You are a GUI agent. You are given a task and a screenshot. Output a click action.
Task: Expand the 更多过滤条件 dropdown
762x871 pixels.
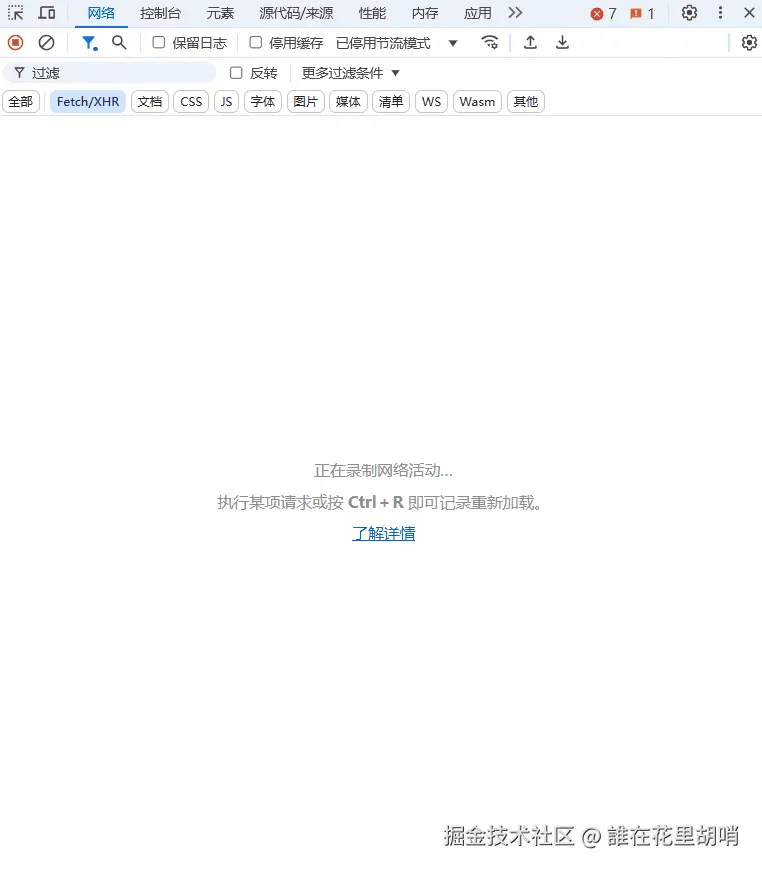(350, 73)
